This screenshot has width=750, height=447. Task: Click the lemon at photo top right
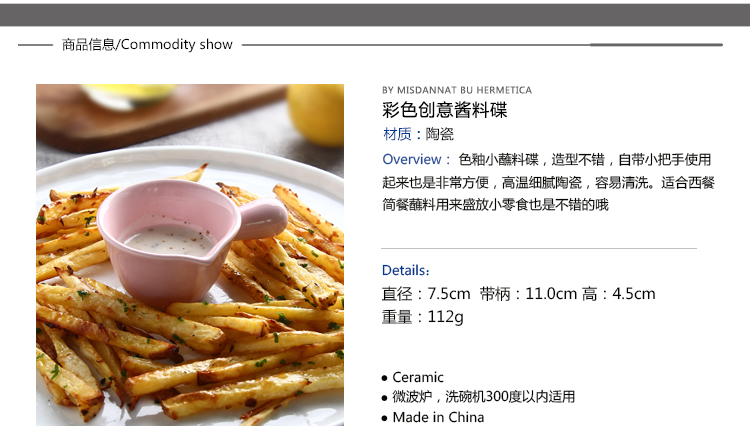coord(315,114)
